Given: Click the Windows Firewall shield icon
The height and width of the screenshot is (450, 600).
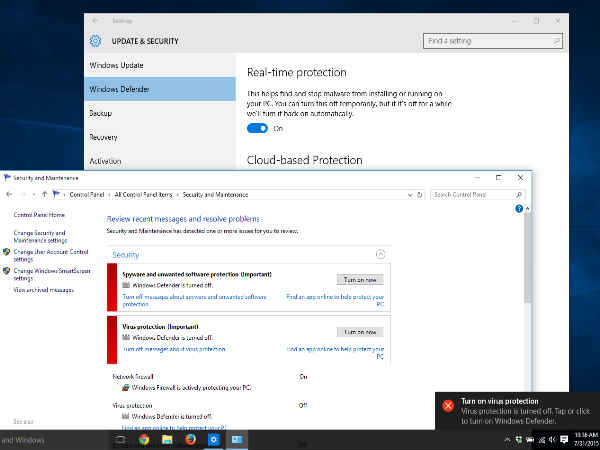Looking at the screenshot, I should point(126,388).
